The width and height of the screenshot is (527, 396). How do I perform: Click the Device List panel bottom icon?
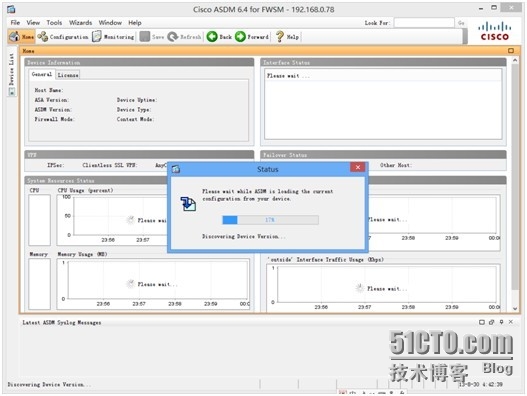[x=12, y=91]
